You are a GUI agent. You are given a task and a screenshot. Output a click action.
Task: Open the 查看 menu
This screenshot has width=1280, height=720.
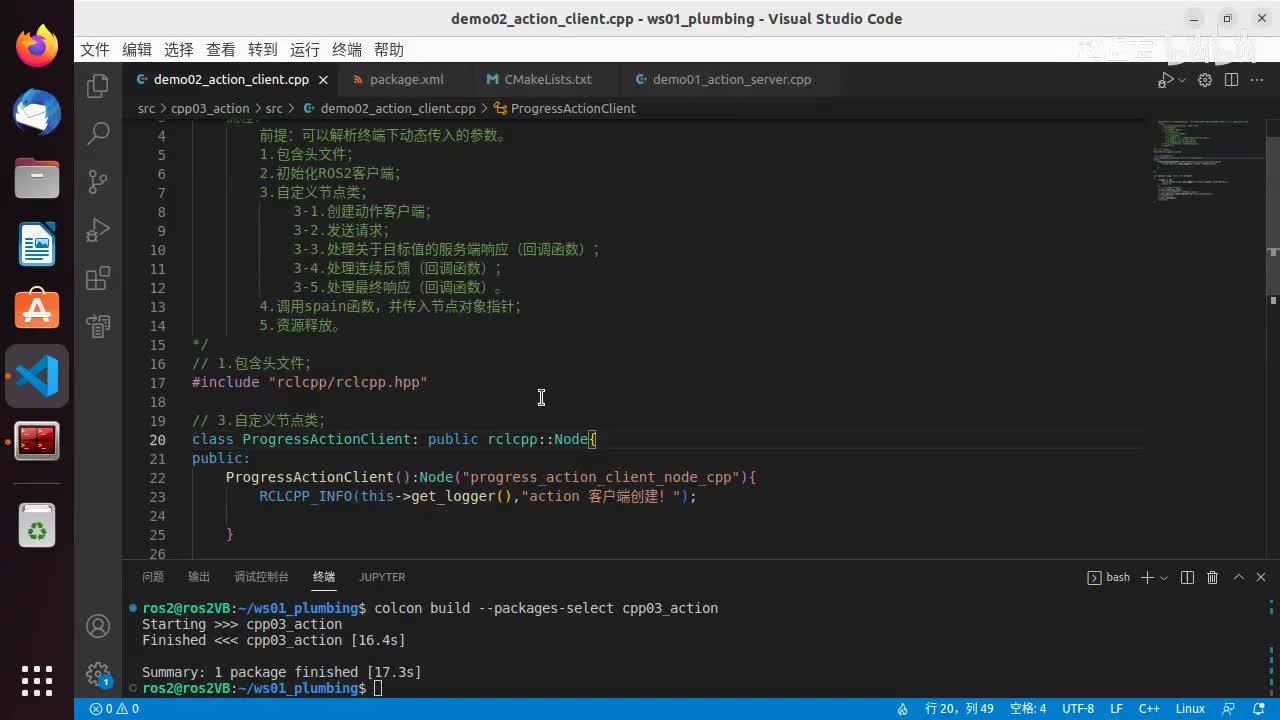[x=221, y=50]
